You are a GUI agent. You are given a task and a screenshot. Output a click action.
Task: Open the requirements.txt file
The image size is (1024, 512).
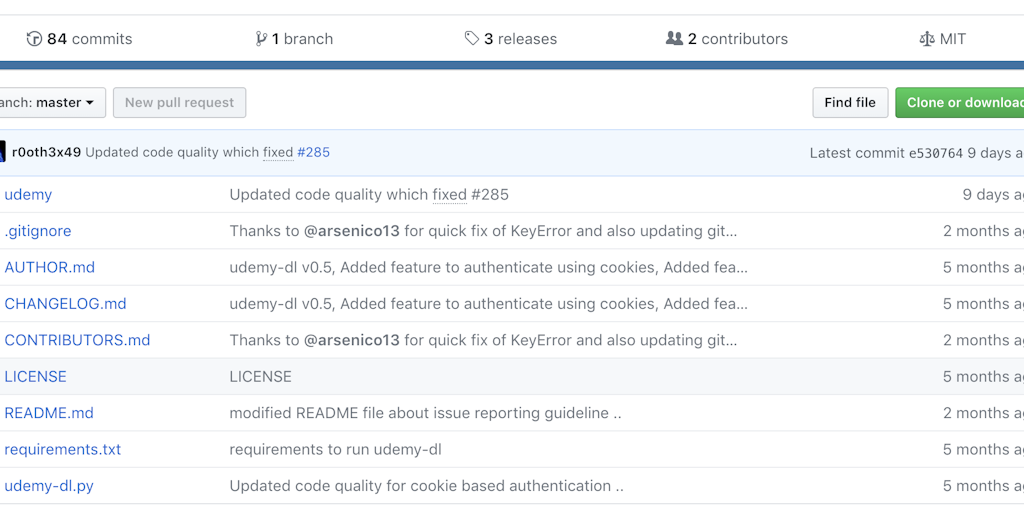pos(63,450)
